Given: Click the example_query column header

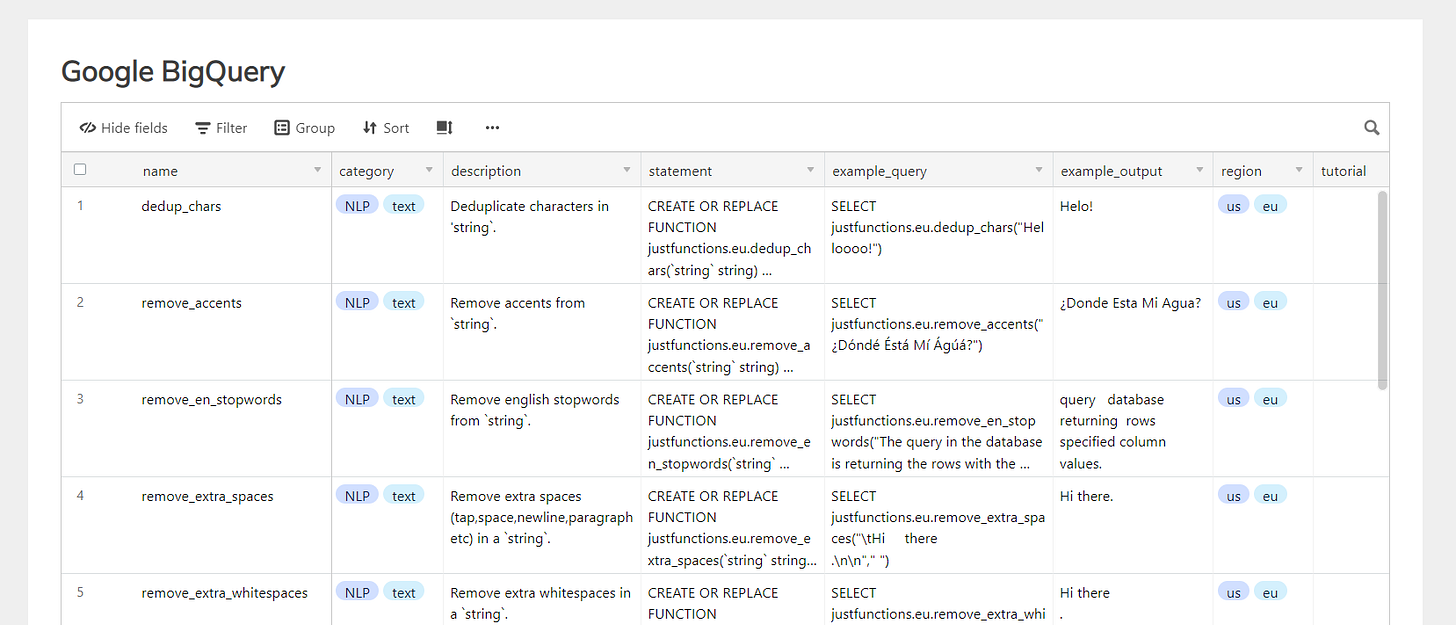Looking at the screenshot, I should [938, 170].
